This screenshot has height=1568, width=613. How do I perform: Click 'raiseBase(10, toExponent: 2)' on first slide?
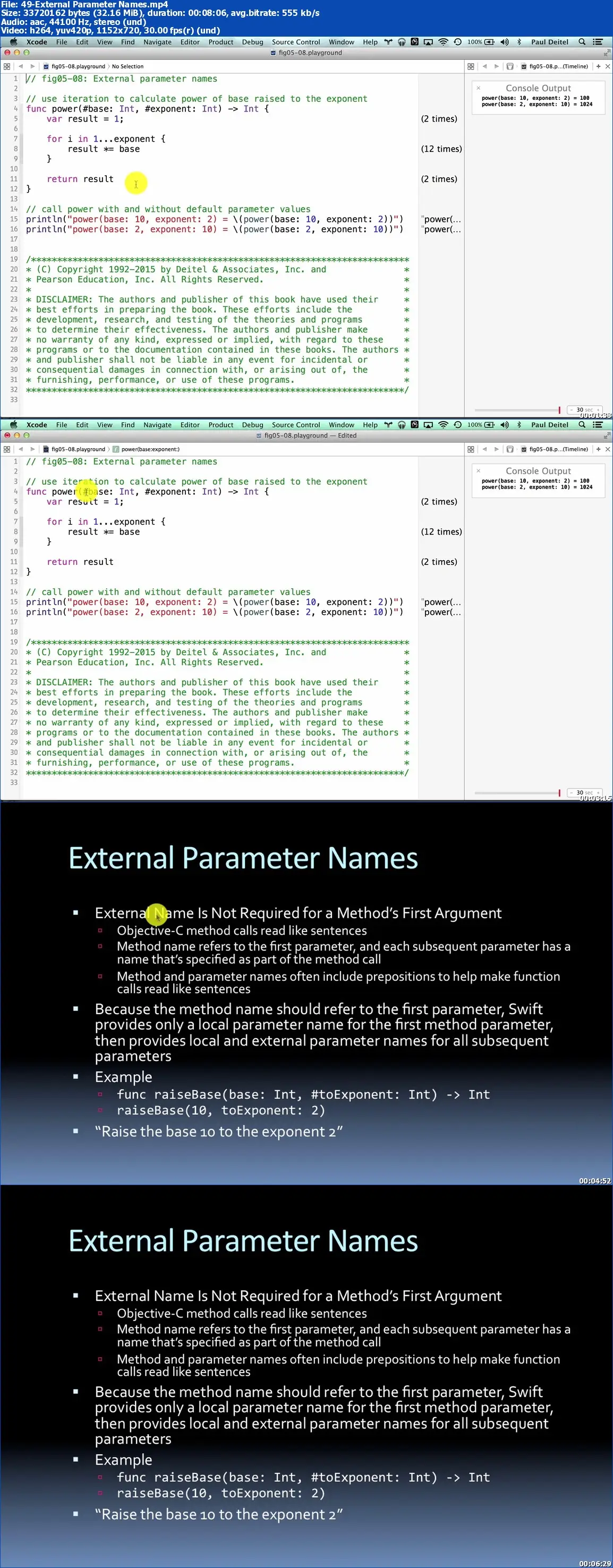coord(221,1110)
